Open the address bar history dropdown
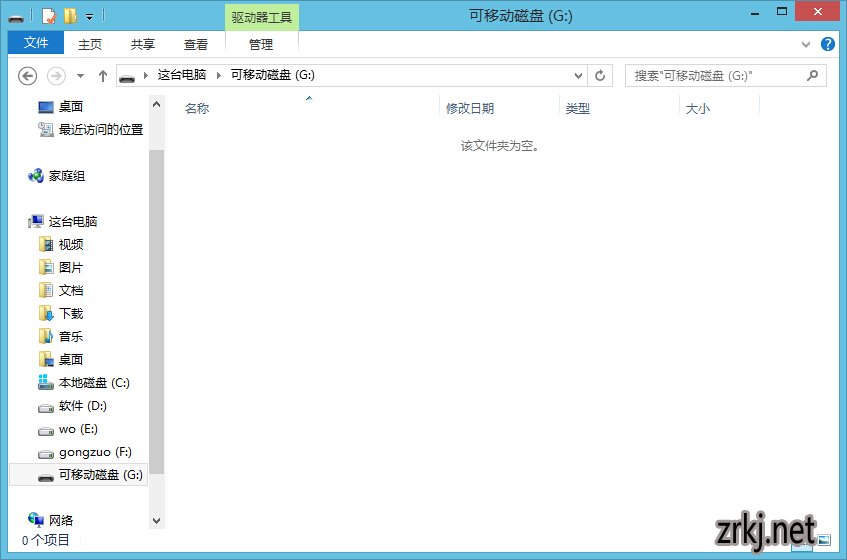This screenshot has width=847, height=560. pyautogui.click(x=578, y=76)
